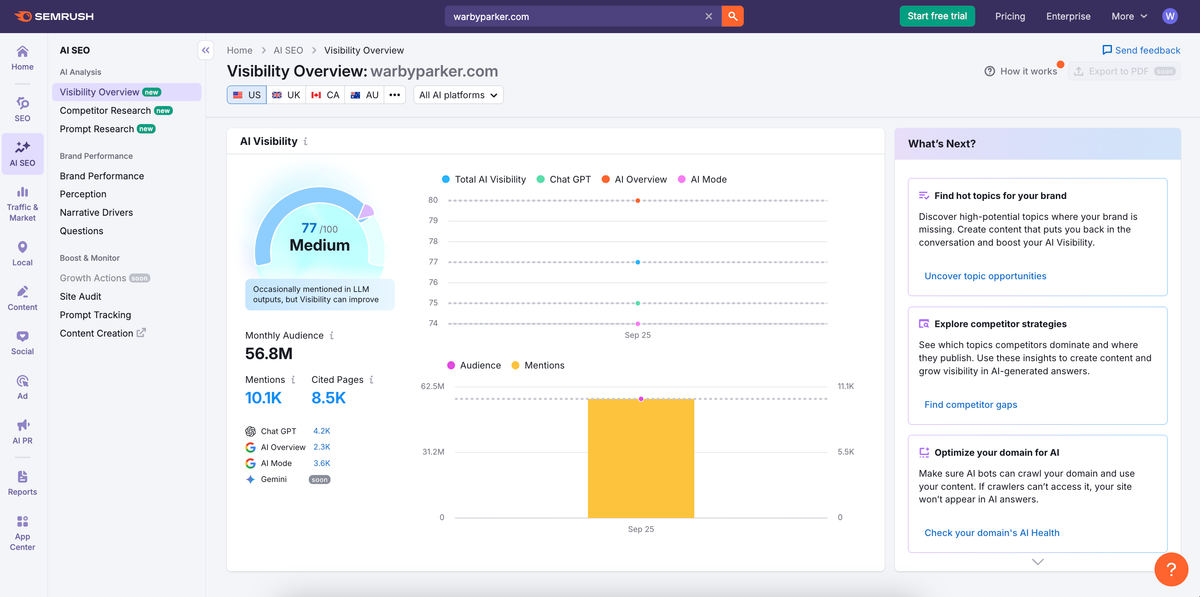1200x597 pixels.
Task: Open the Pricing page
Action: pos(1010,16)
